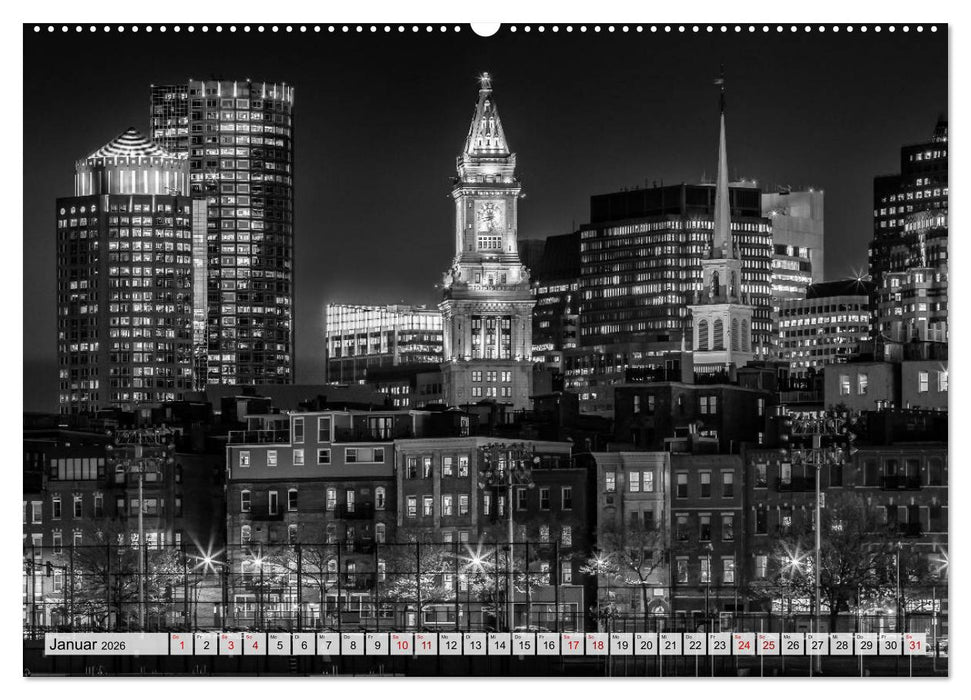The width and height of the screenshot is (971, 700).
Task: Click date 20 in the strip
Action: (x=644, y=644)
